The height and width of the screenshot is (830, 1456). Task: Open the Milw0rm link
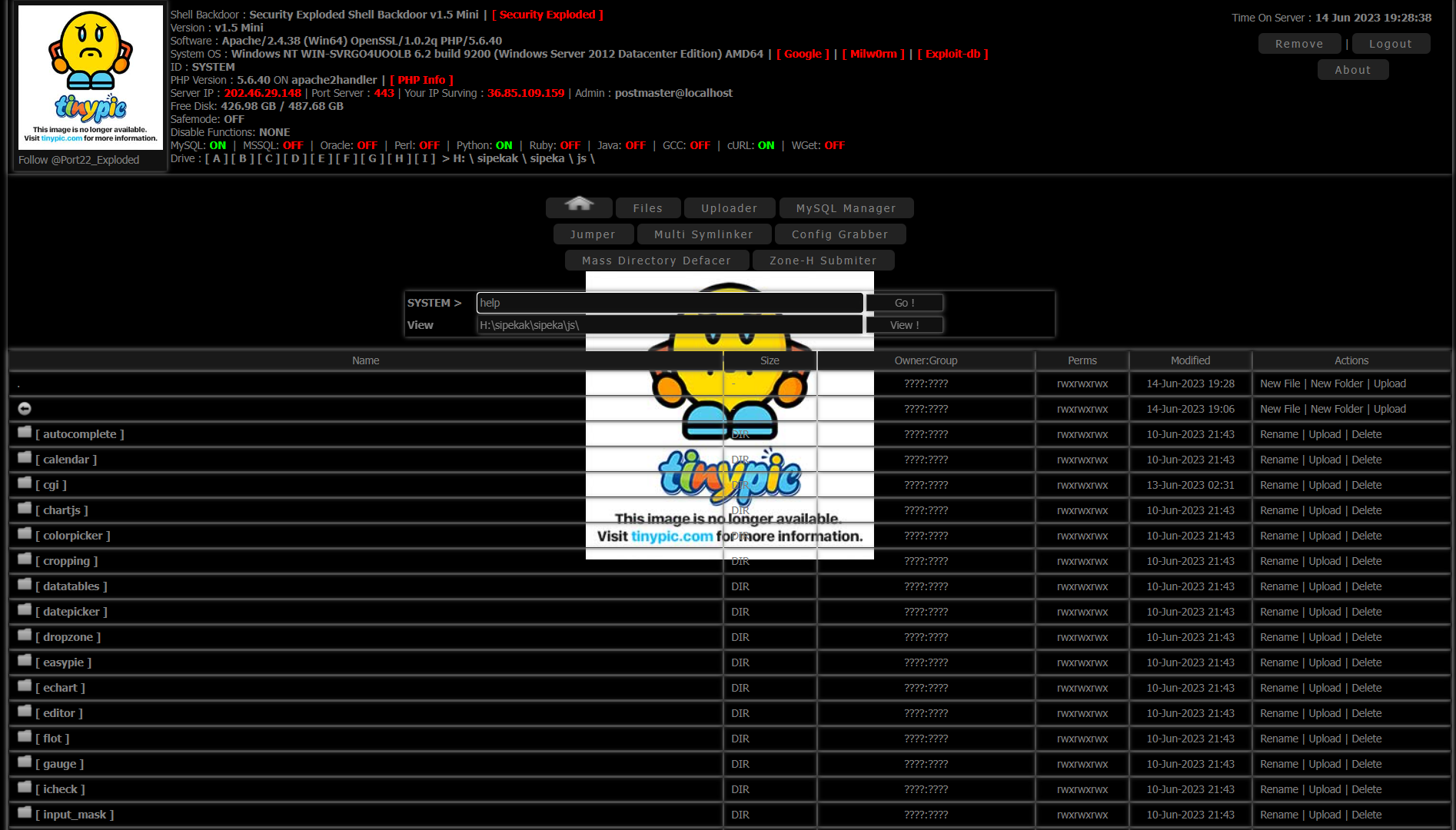tap(873, 54)
